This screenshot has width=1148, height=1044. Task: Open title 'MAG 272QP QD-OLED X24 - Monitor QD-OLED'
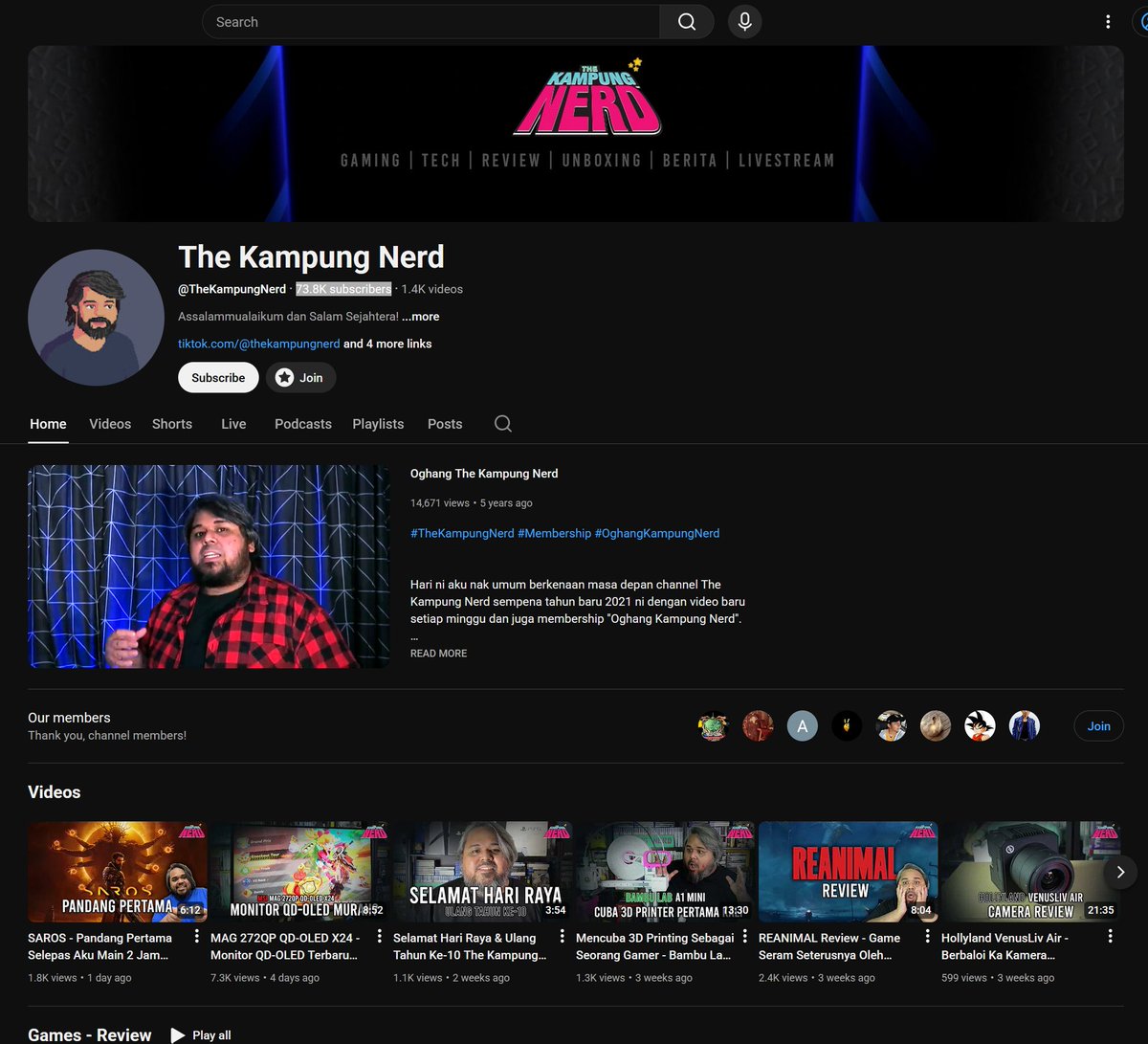click(x=285, y=946)
